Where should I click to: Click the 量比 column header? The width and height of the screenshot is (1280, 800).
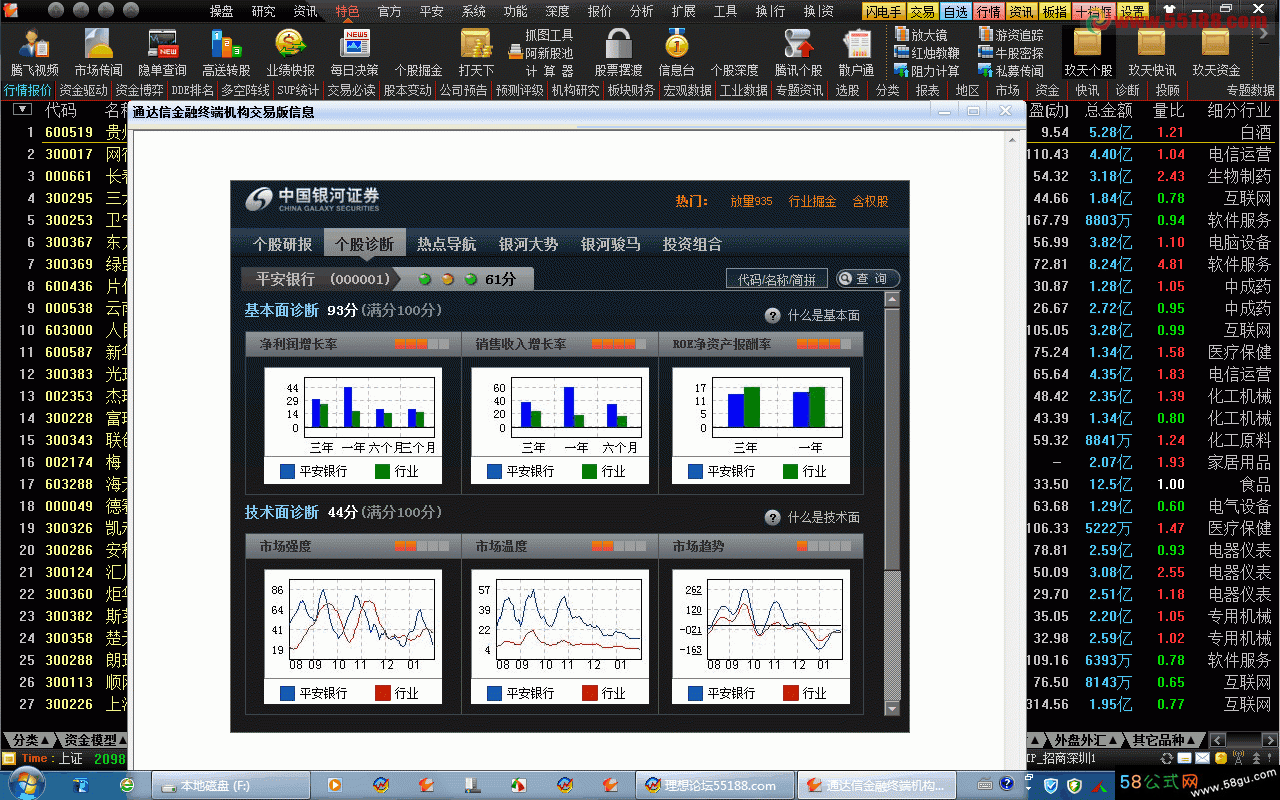[1169, 110]
